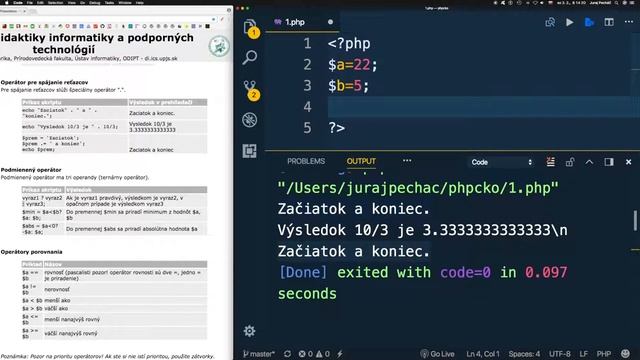
Task: Open Spotlight search in the menu bar
Action: (x=616, y=2)
